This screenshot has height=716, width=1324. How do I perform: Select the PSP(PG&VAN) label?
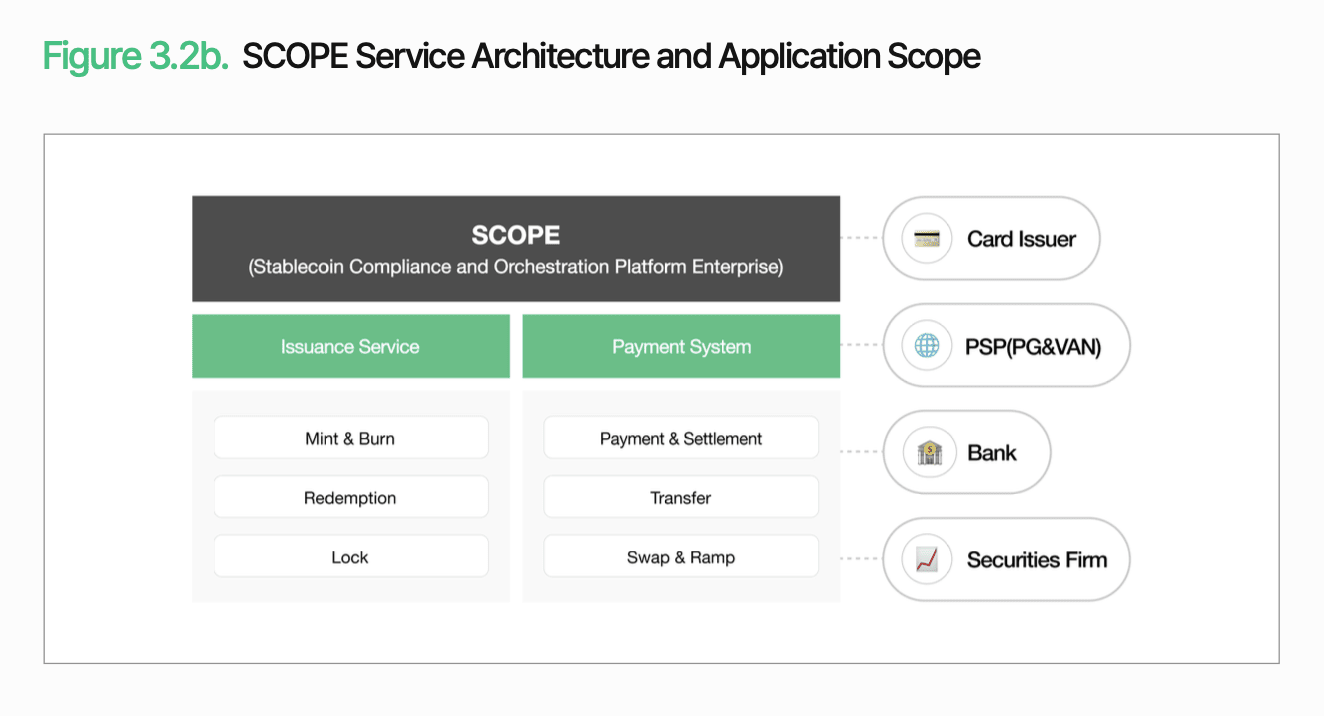coord(1033,347)
